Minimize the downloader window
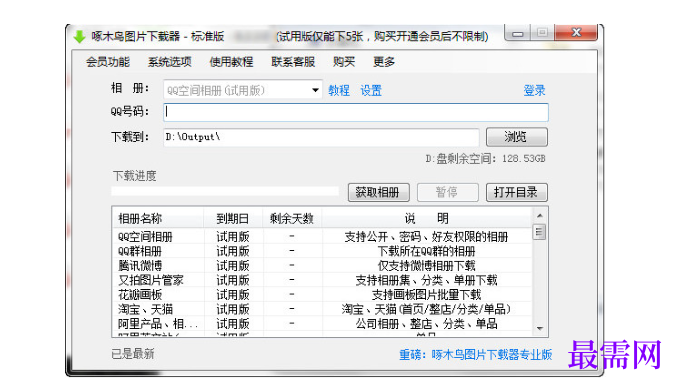This screenshot has width=680, height=386. tap(517, 33)
